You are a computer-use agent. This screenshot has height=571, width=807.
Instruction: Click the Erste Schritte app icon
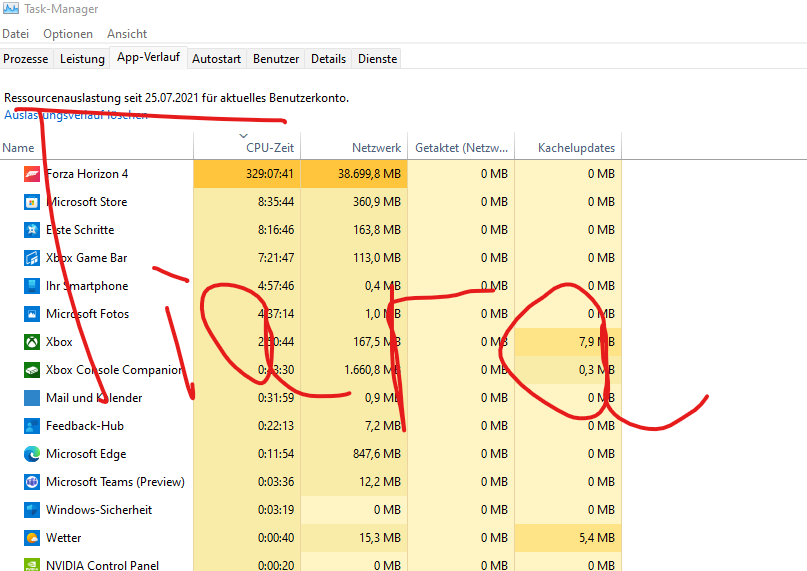(x=32, y=230)
